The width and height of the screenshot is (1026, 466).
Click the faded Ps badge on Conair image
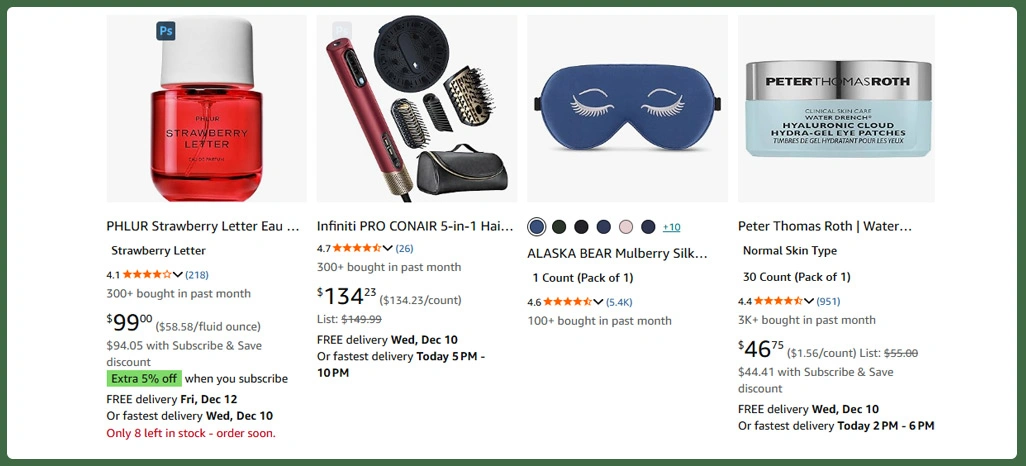click(342, 31)
